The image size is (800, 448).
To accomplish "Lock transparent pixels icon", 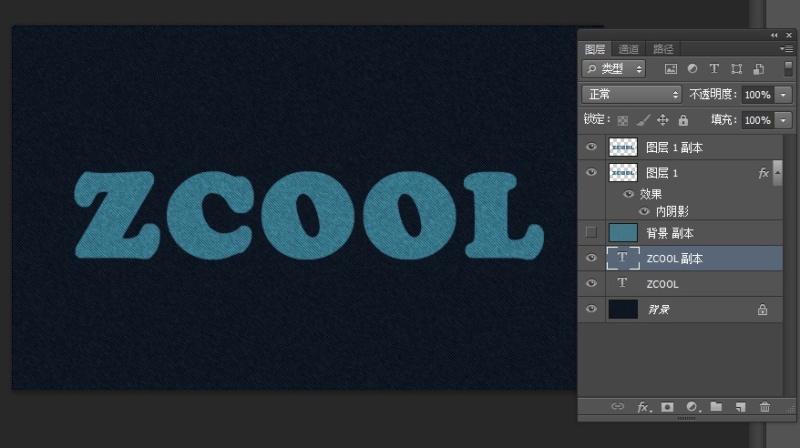I will tap(622, 120).
